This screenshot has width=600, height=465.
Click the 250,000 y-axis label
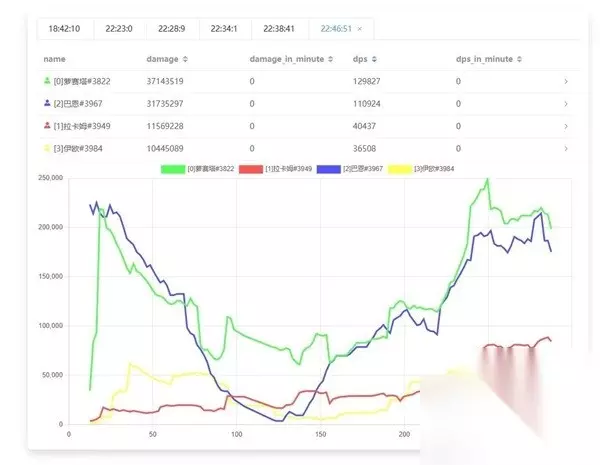[51, 178]
